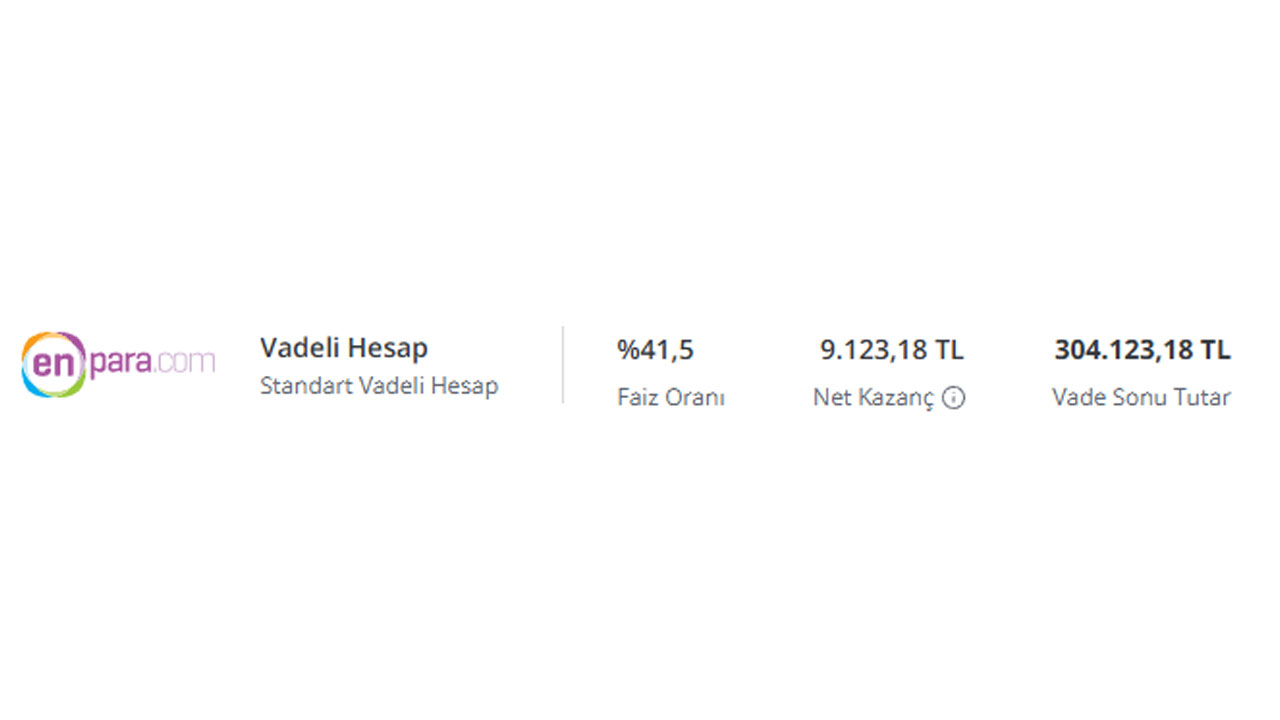The height and width of the screenshot is (720, 1280).
Task: Click the 304.123,18 TL maturity total
Action: [1143, 350]
